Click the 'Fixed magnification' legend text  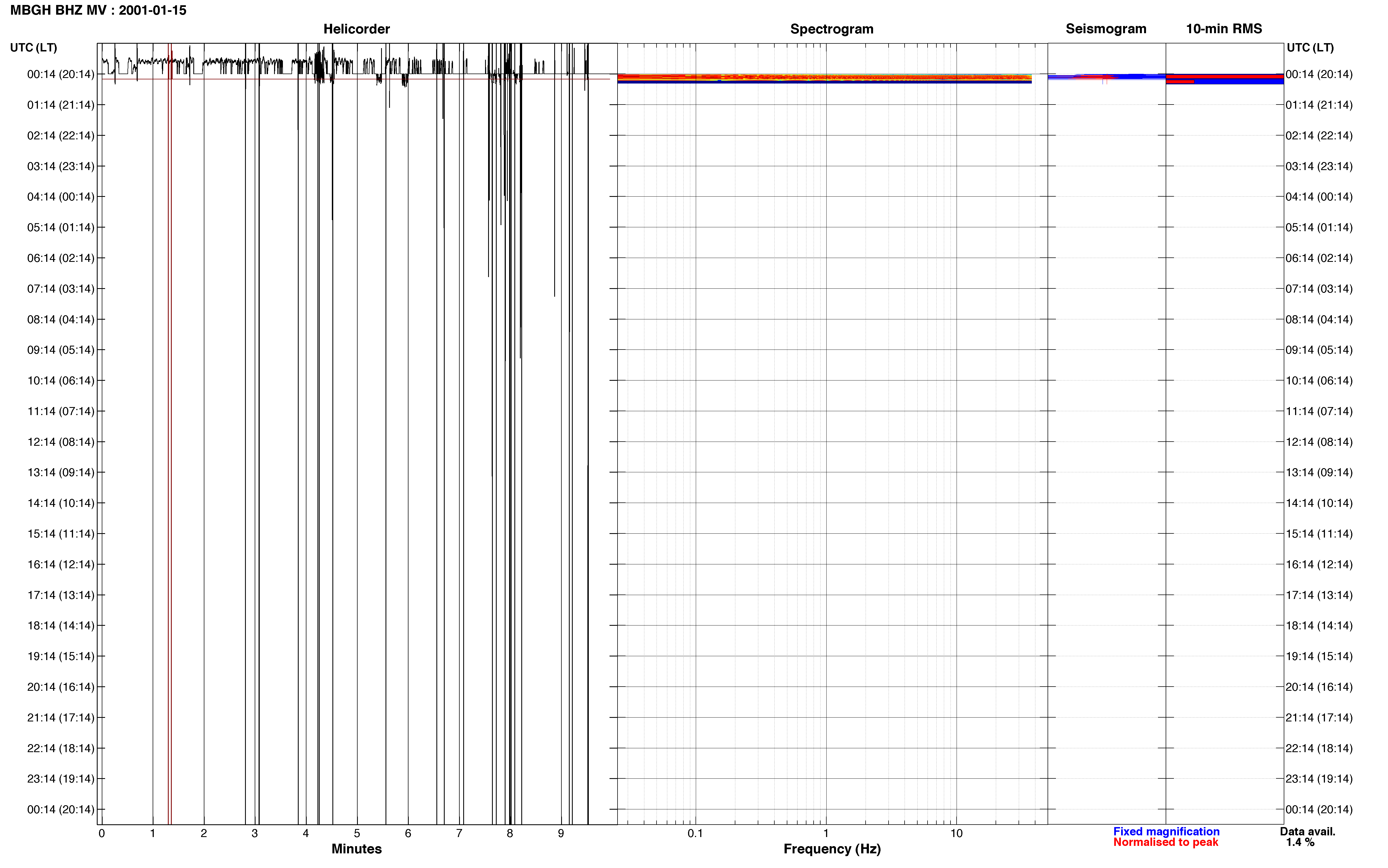[x=1166, y=831]
